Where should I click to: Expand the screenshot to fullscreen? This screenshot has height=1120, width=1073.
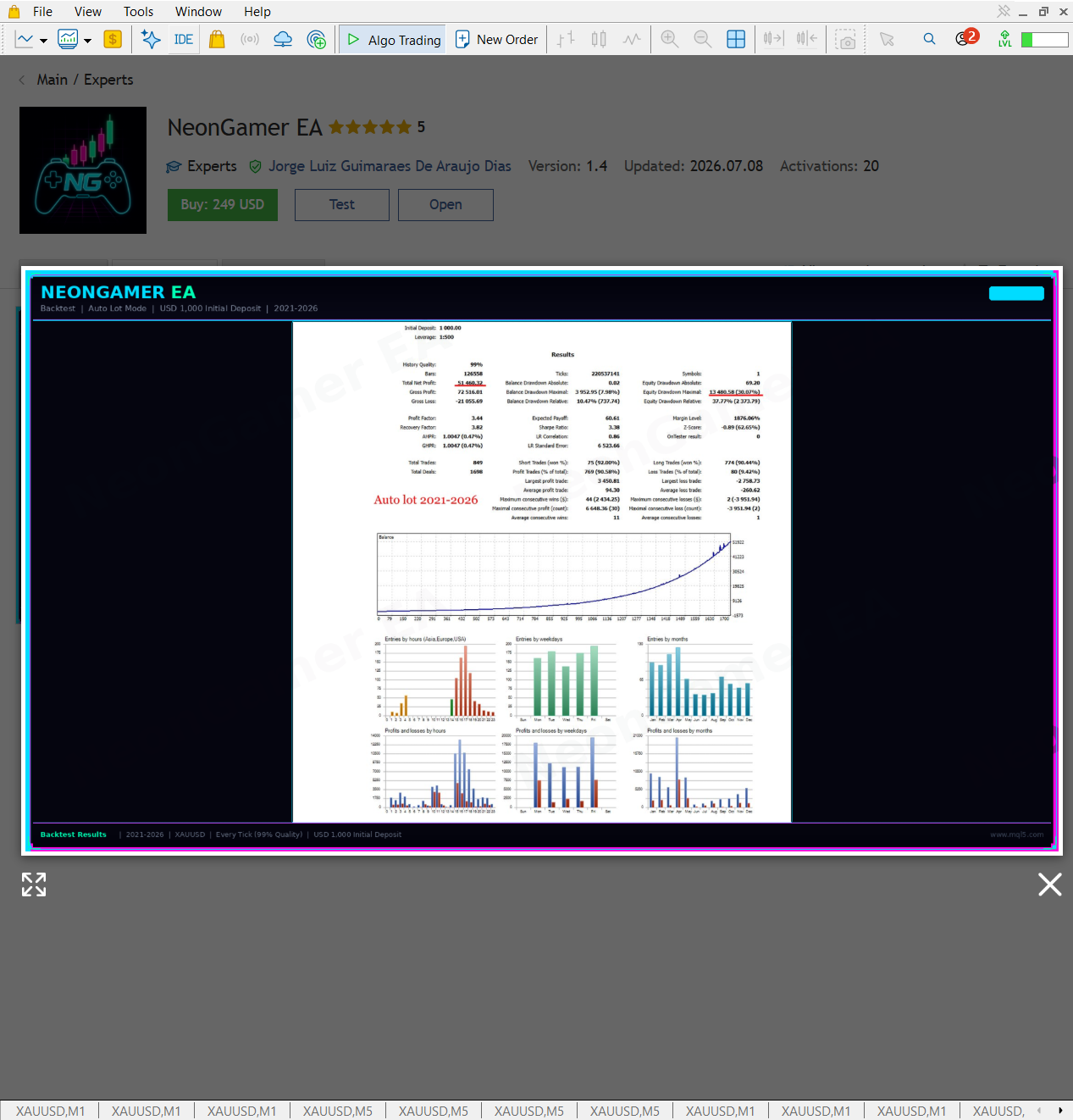pos(34,884)
